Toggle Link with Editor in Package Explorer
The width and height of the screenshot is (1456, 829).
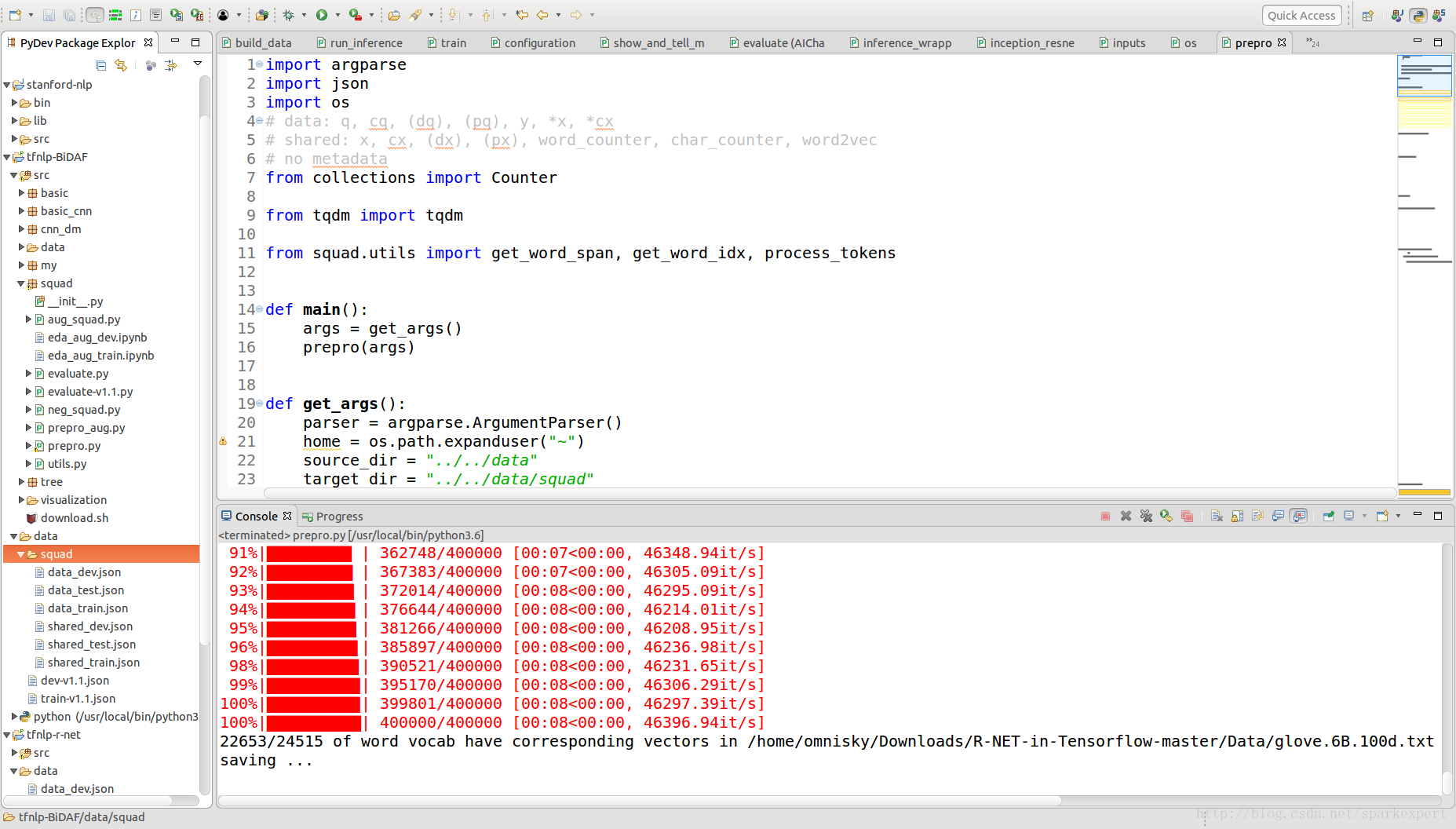tap(121, 65)
